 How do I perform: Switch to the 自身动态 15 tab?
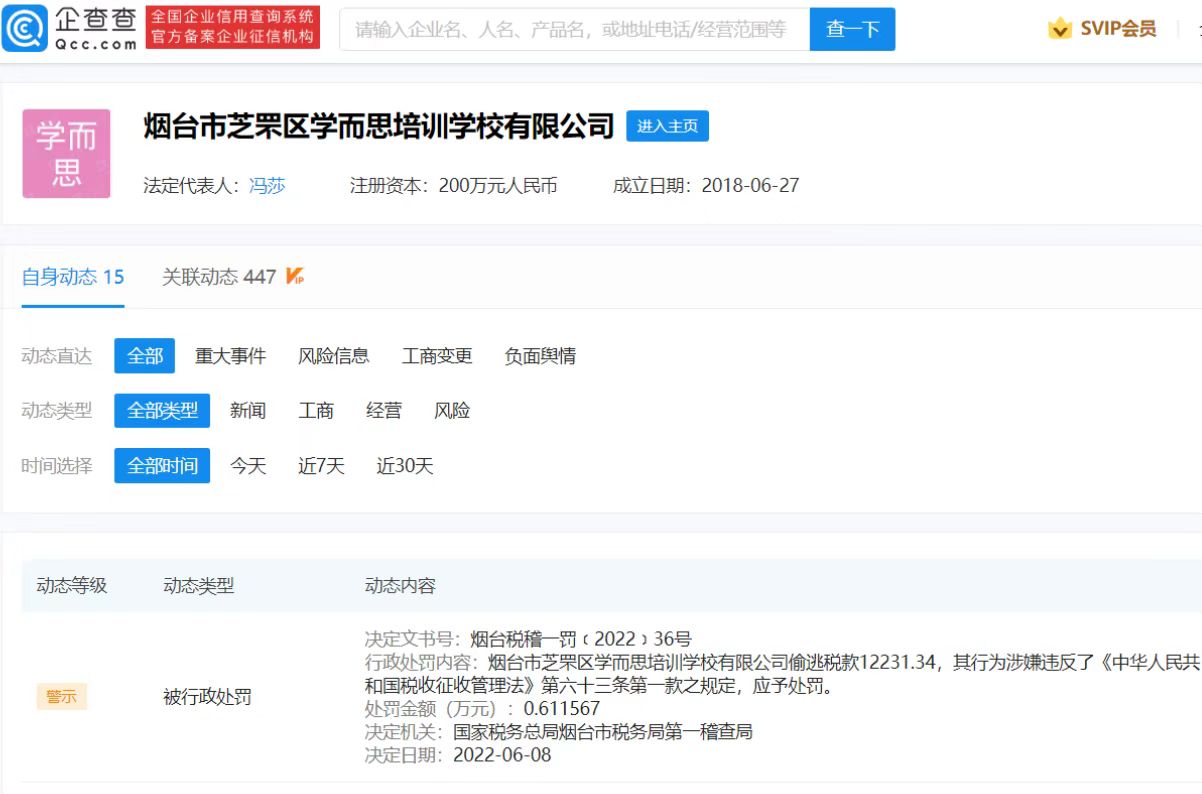click(73, 277)
